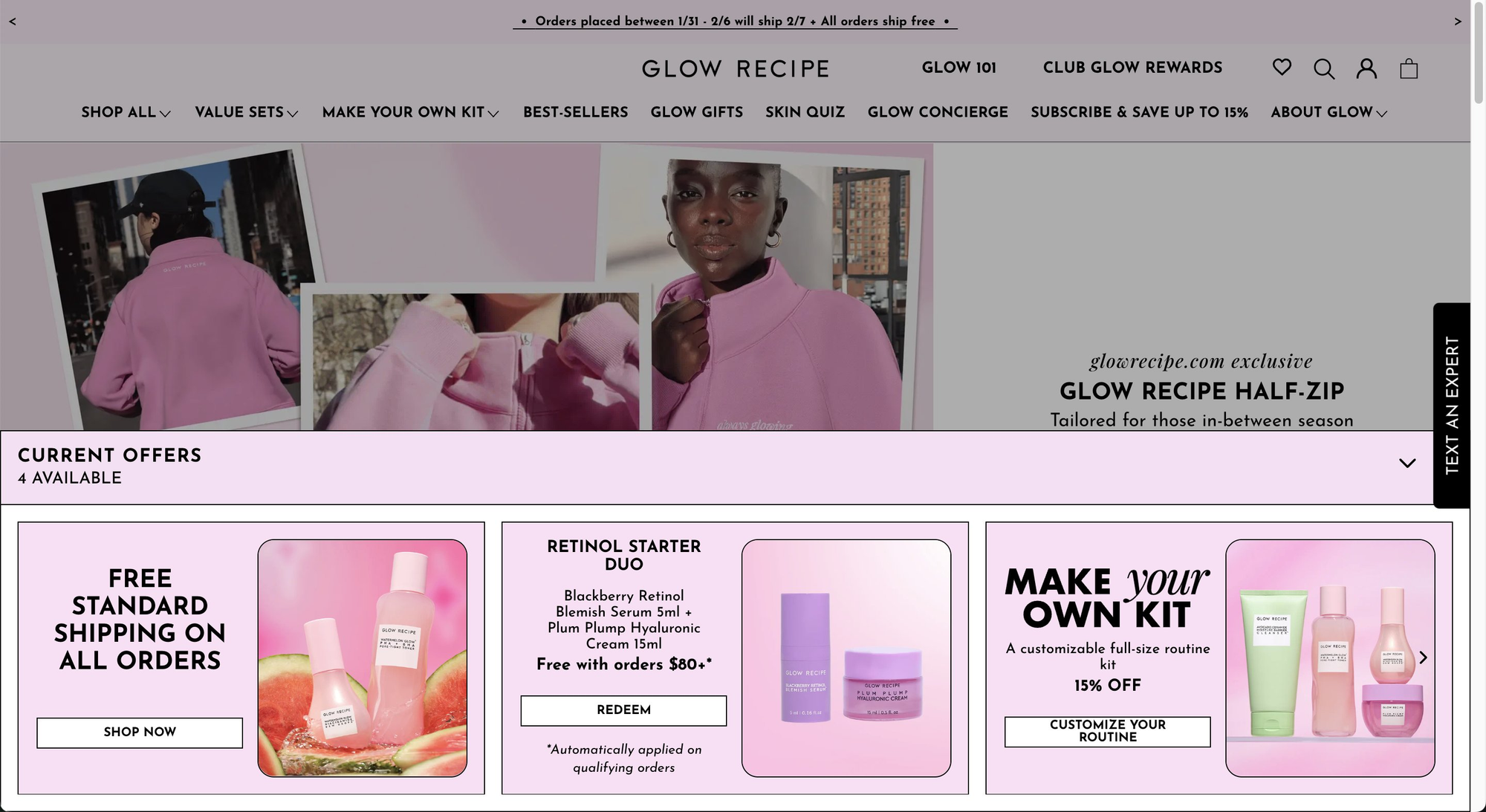Open the Text An Expert side tab

[1452, 406]
